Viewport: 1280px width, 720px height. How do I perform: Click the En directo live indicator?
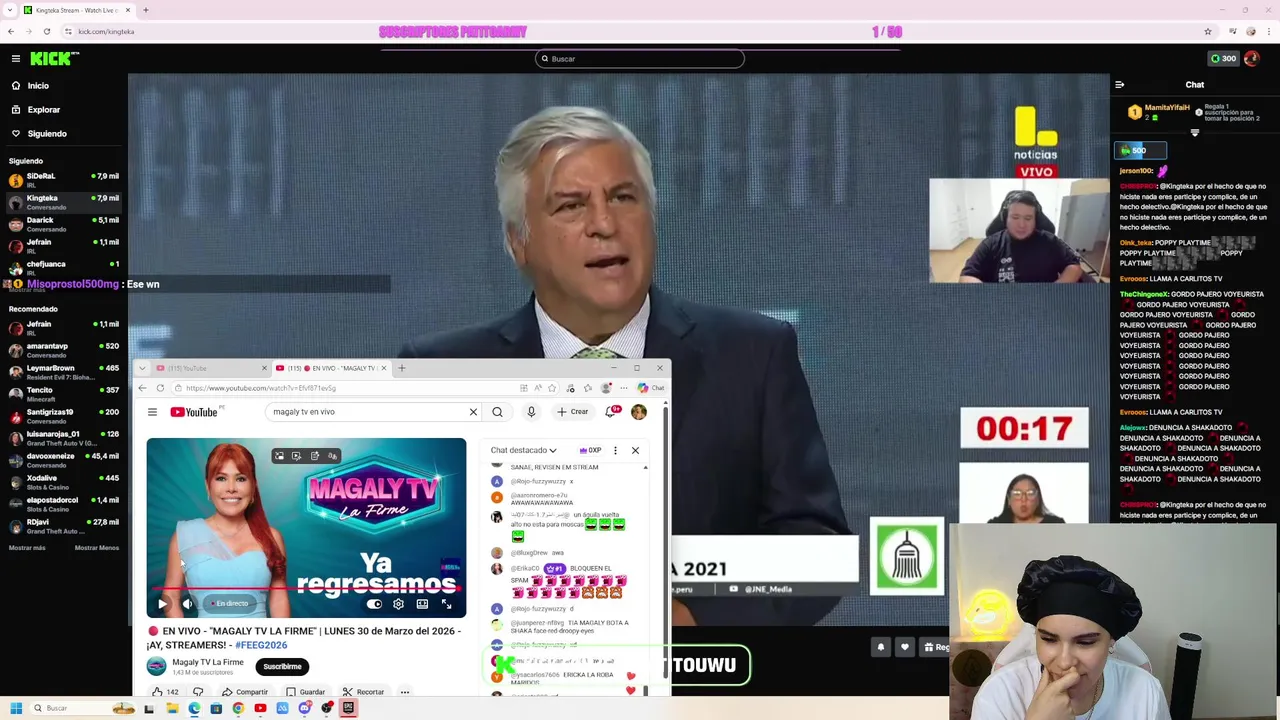(229, 604)
